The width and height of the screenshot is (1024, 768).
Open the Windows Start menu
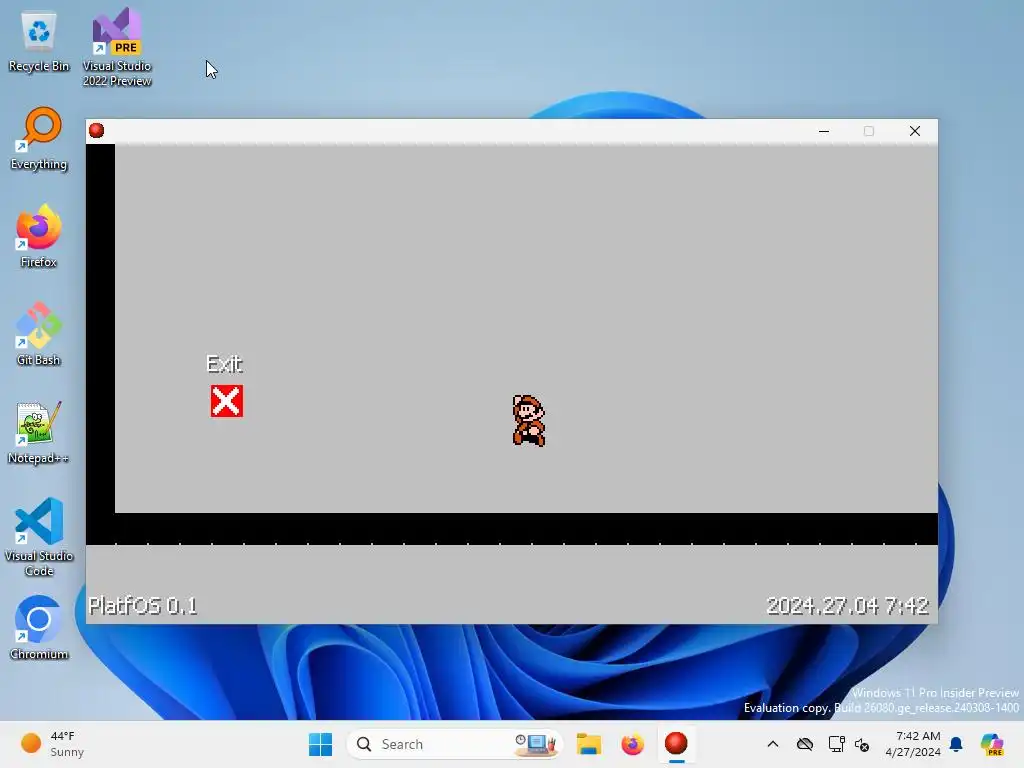click(x=320, y=744)
